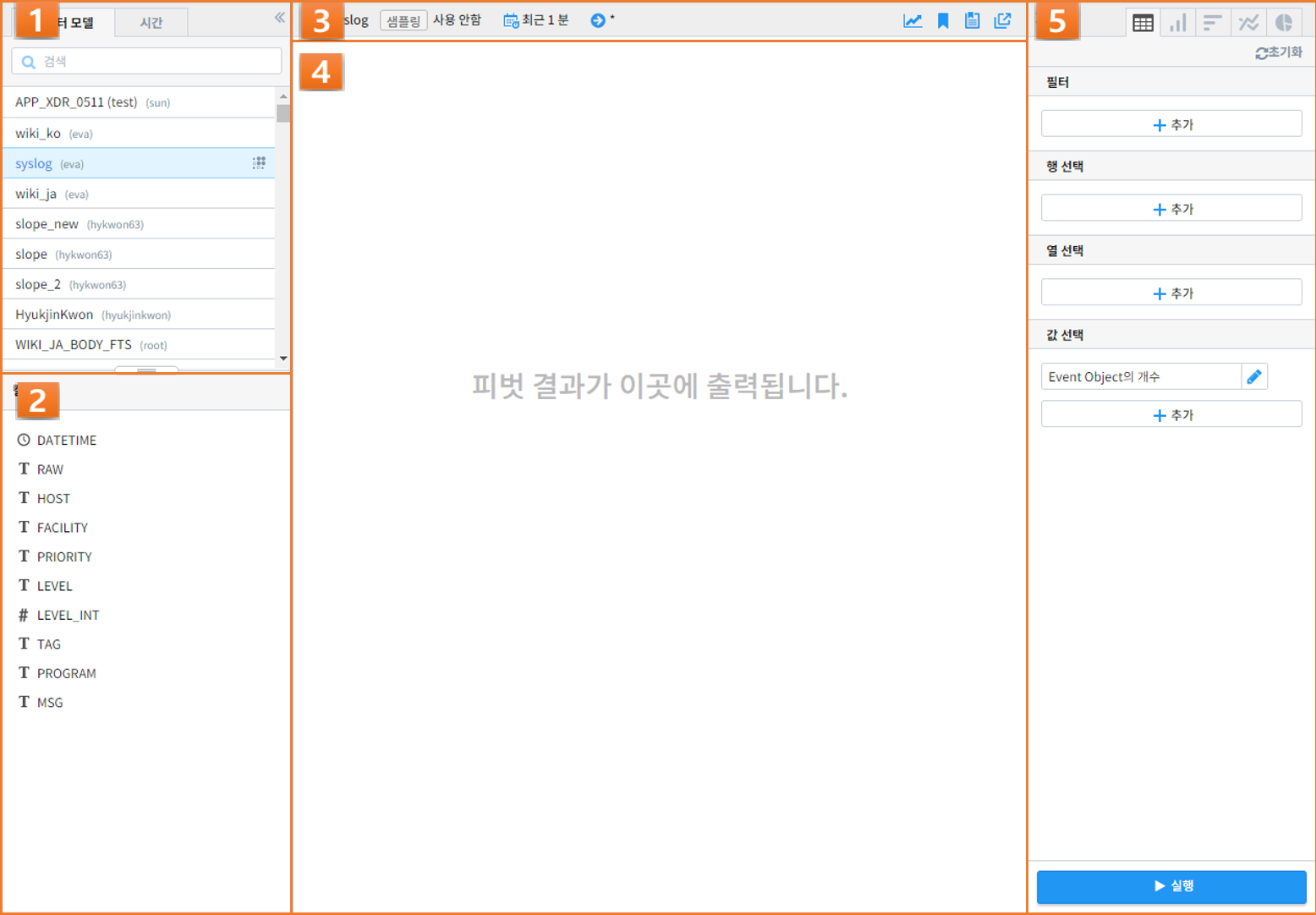The width and height of the screenshot is (1316, 915).
Task: Click the export share icon in toolbar
Action: pyautogui.click(x=1003, y=20)
